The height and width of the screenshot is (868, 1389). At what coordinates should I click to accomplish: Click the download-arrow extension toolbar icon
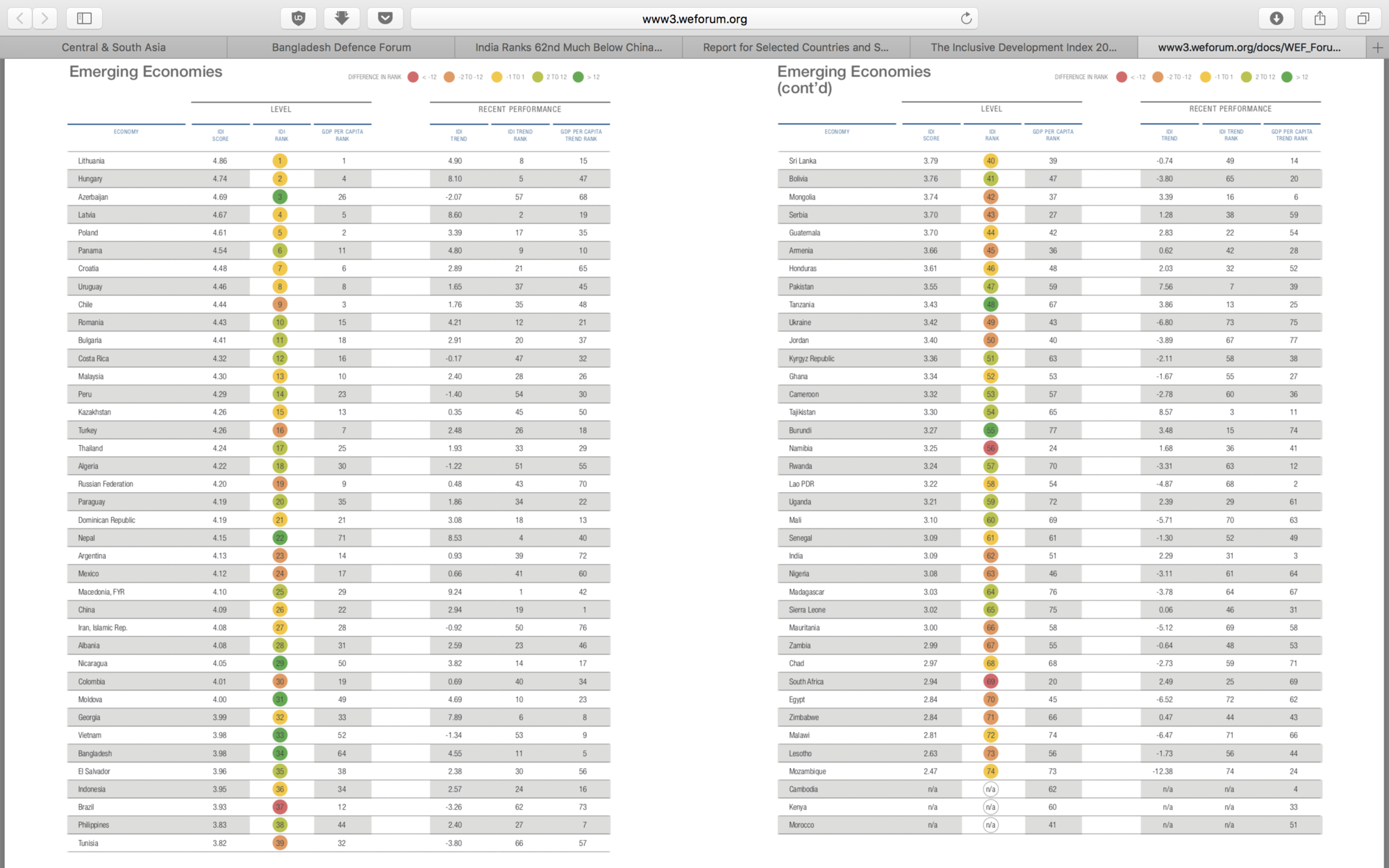tap(342, 18)
